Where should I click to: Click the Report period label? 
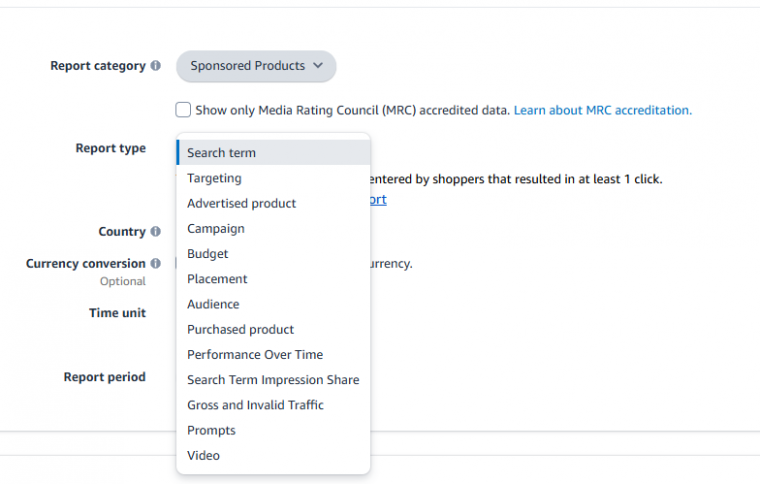pos(105,376)
